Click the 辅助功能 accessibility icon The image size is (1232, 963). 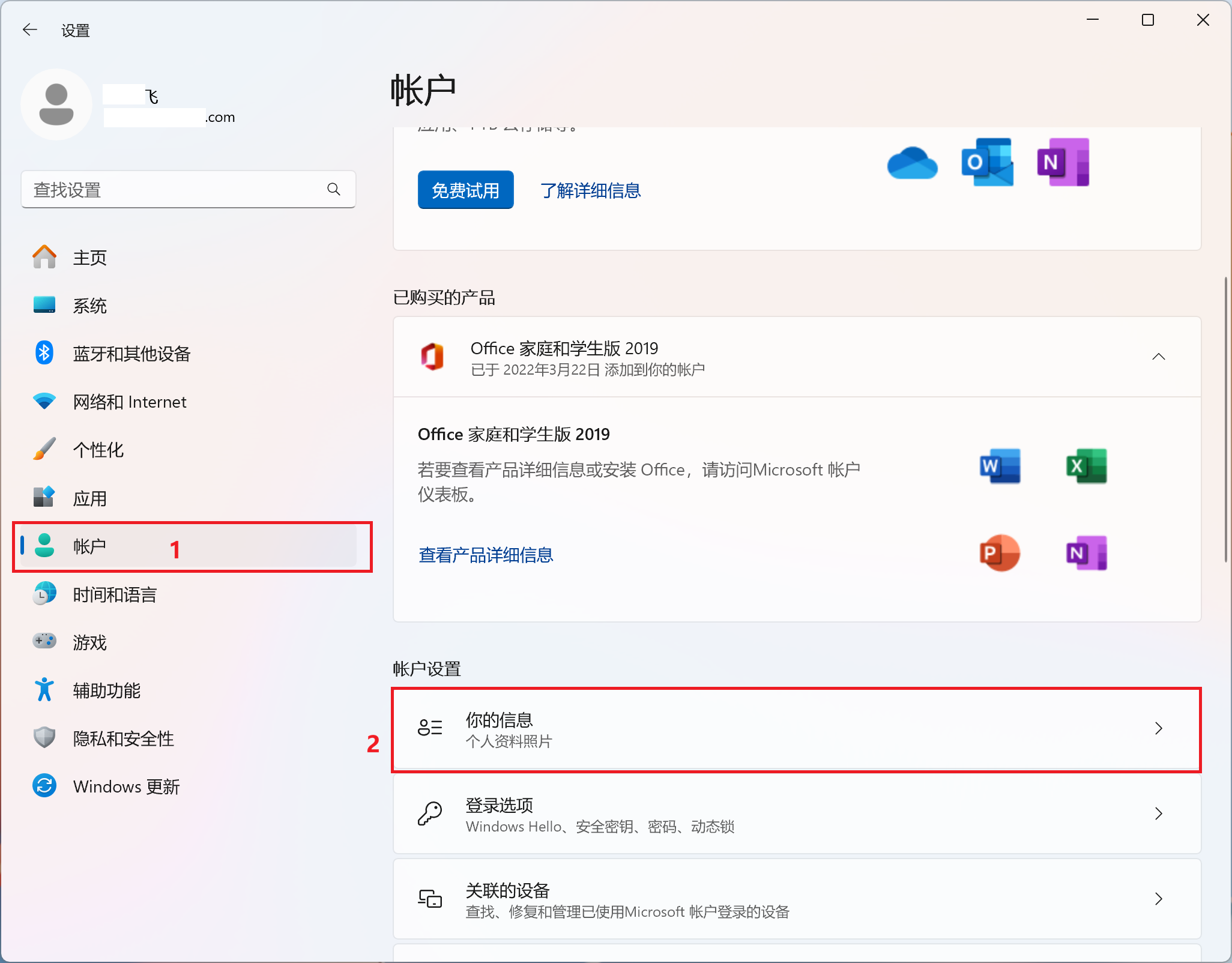tap(44, 690)
